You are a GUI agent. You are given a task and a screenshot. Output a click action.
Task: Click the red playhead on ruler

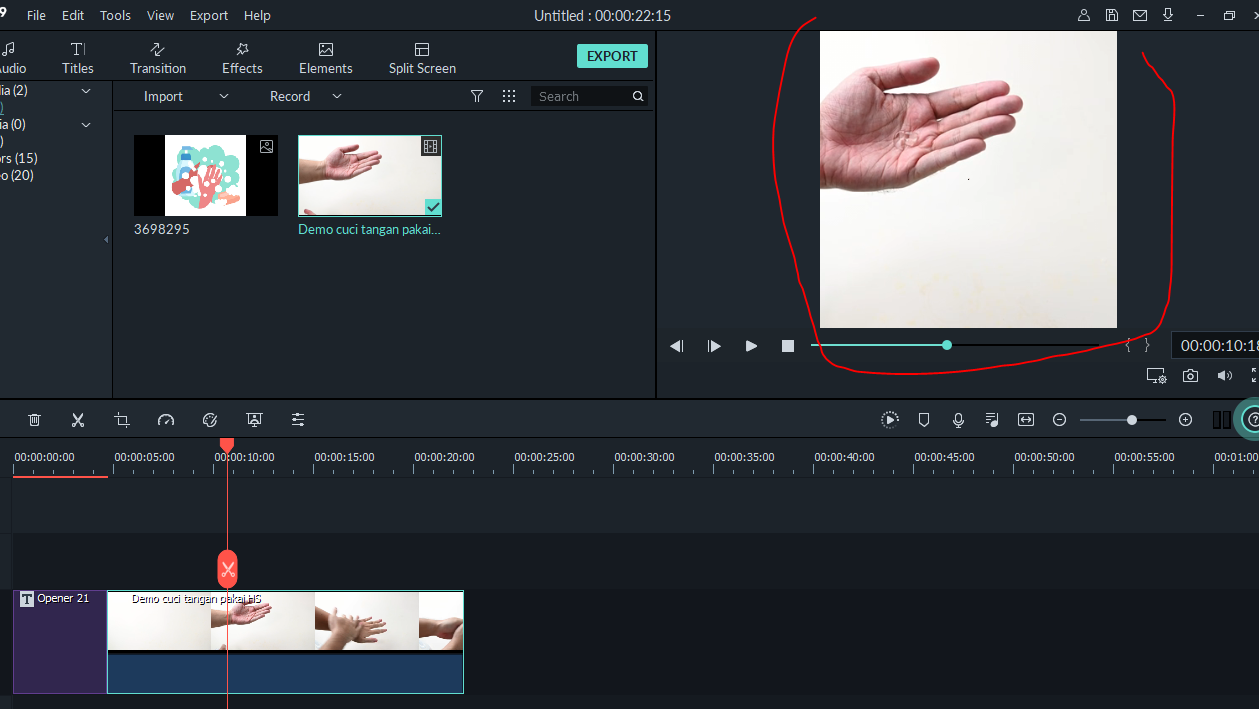click(227, 445)
